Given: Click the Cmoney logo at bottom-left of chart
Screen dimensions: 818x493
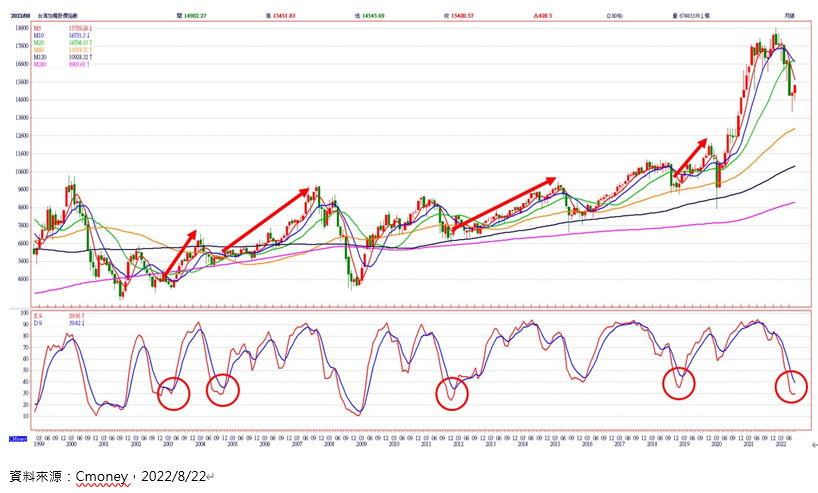Looking at the screenshot, I should (18, 438).
